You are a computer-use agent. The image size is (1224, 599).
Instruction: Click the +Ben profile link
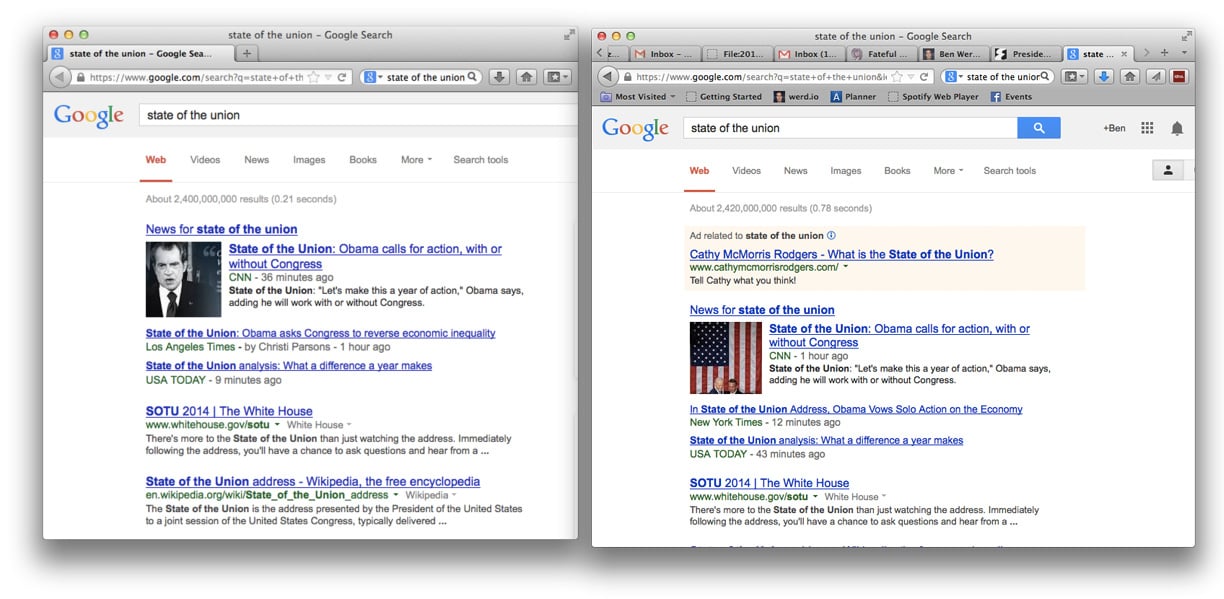pos(1114,128)
